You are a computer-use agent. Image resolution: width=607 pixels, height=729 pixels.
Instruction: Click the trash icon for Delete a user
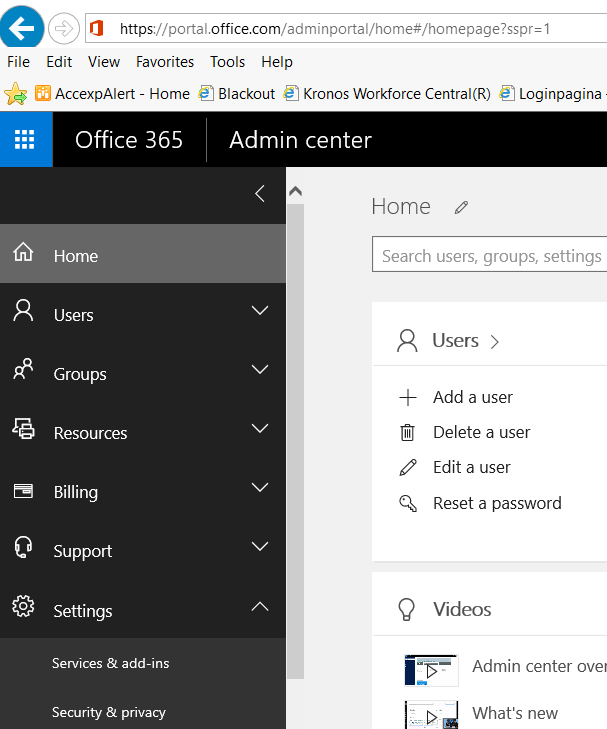(x=407, y=433)
